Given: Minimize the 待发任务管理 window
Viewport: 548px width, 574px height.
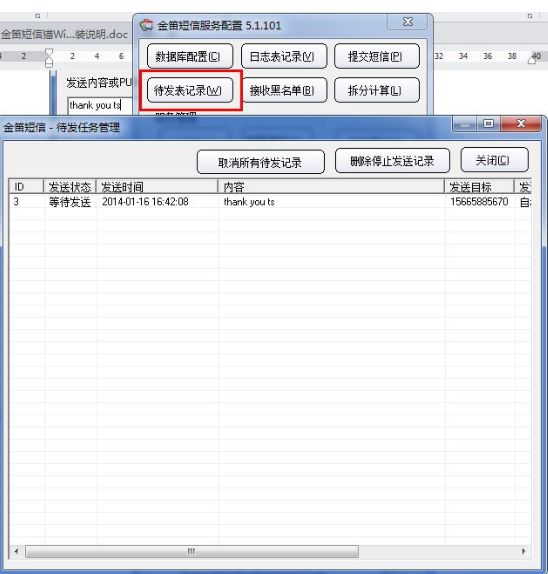Looking at the screenshot, I should click(464, 124).
